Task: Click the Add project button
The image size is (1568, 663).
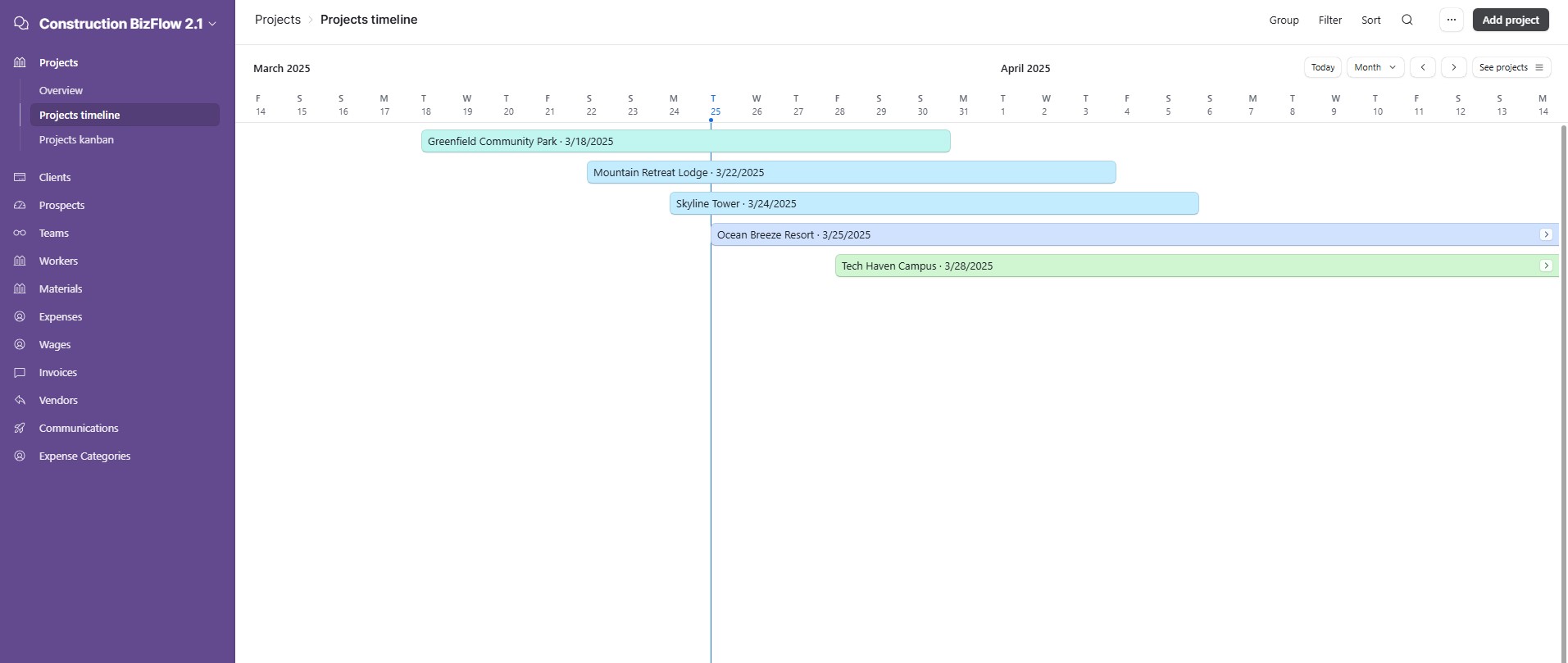Action: [1510, 20]
